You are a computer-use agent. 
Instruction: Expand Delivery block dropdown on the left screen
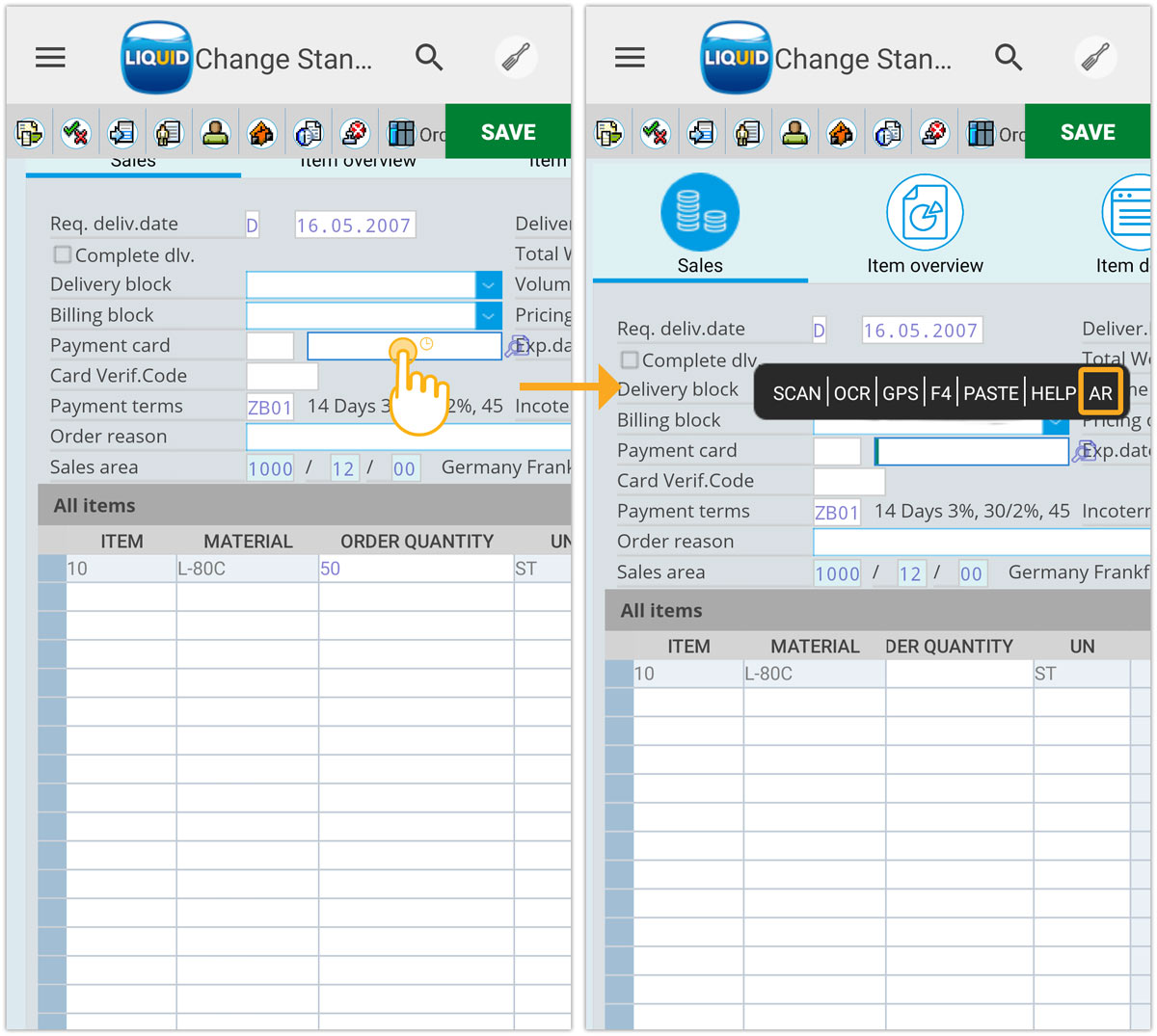pyautogui.click(x=489, y=285)
